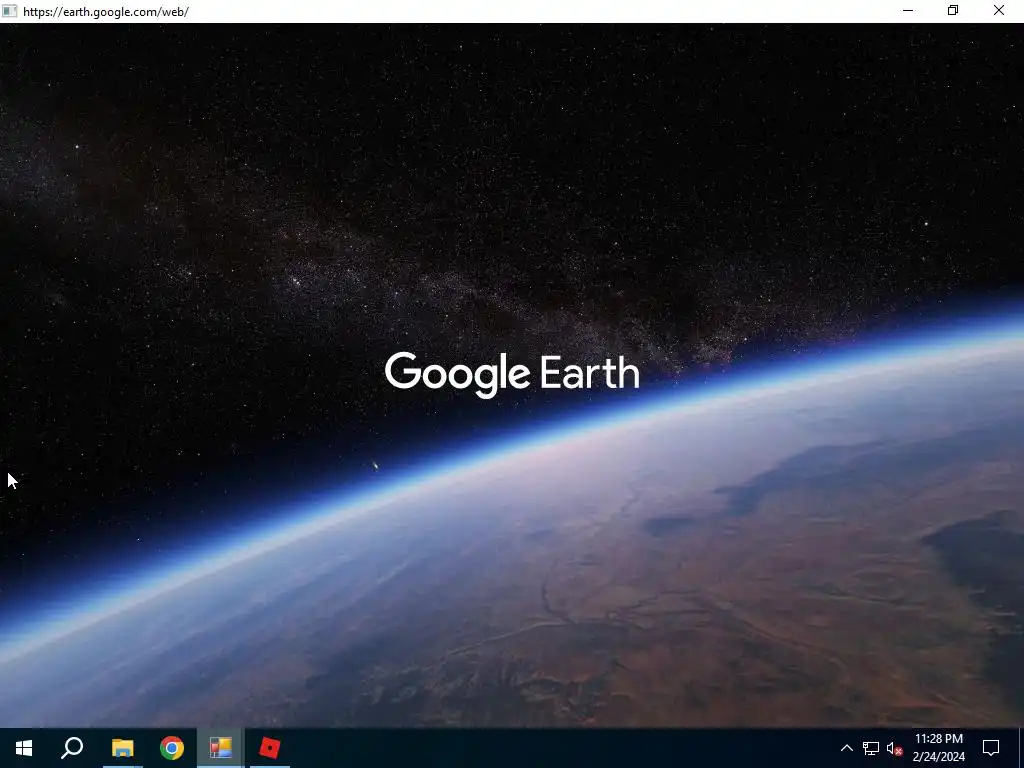Click the muted volume speaker icon
Screen dimensions: 1024x768
coord(895,748)
